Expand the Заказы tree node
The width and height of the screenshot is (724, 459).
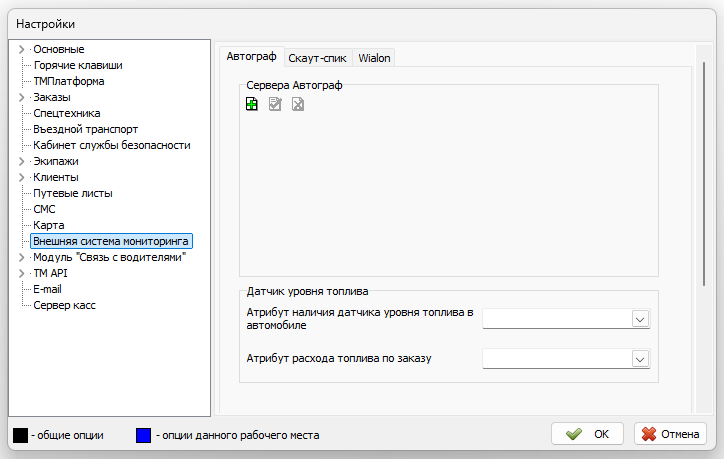(21, 97)
